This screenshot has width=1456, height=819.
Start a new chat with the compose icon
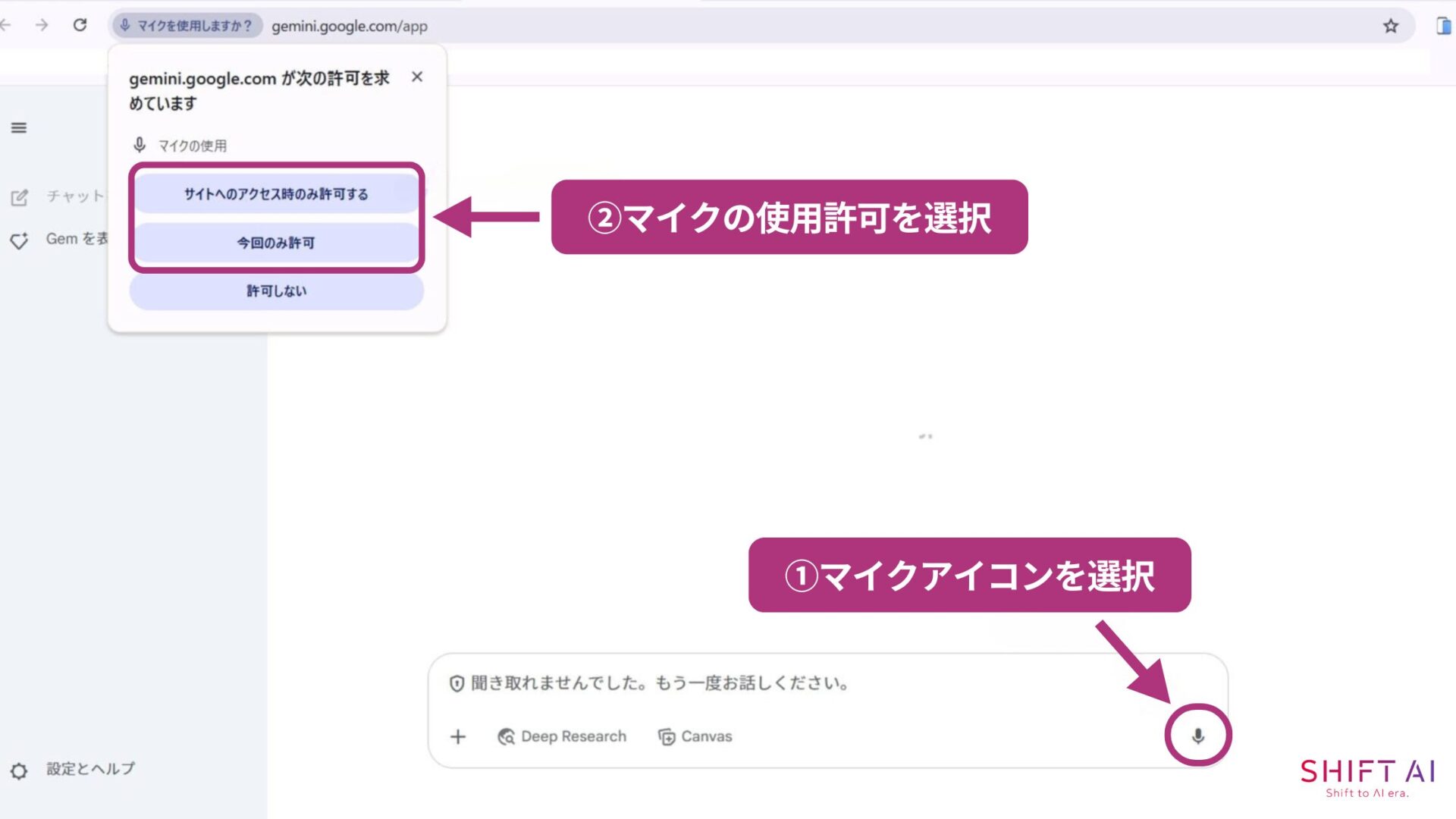point(18,198)
